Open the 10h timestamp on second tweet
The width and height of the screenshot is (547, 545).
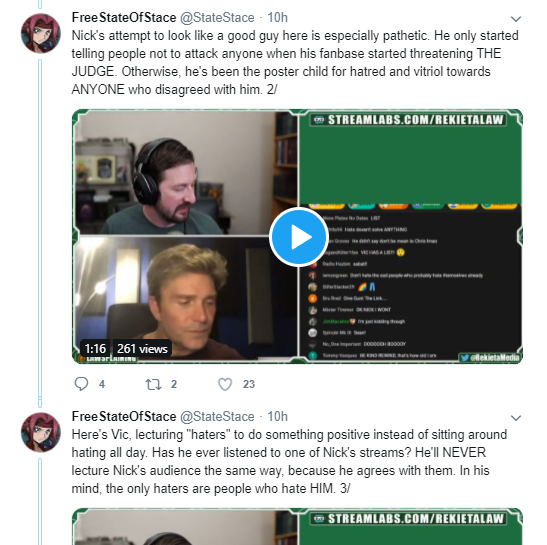pyautogui.click(x=277, y=417)
